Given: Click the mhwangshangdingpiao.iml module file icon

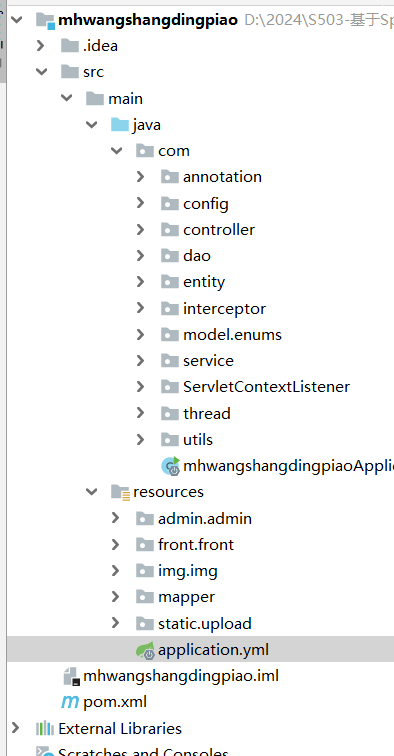Looking at the screenshot, I should tap(71, 676).
